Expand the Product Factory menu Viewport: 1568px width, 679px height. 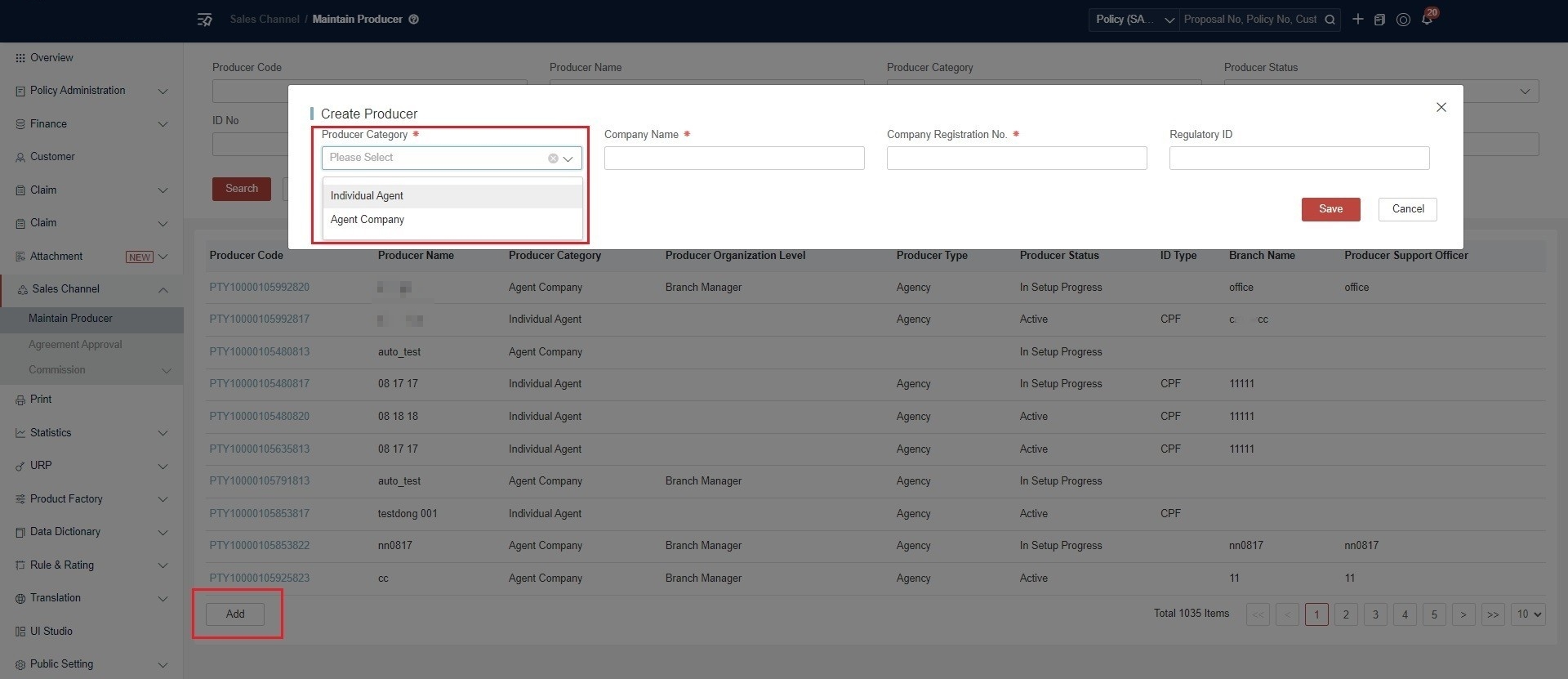[91, 499]
